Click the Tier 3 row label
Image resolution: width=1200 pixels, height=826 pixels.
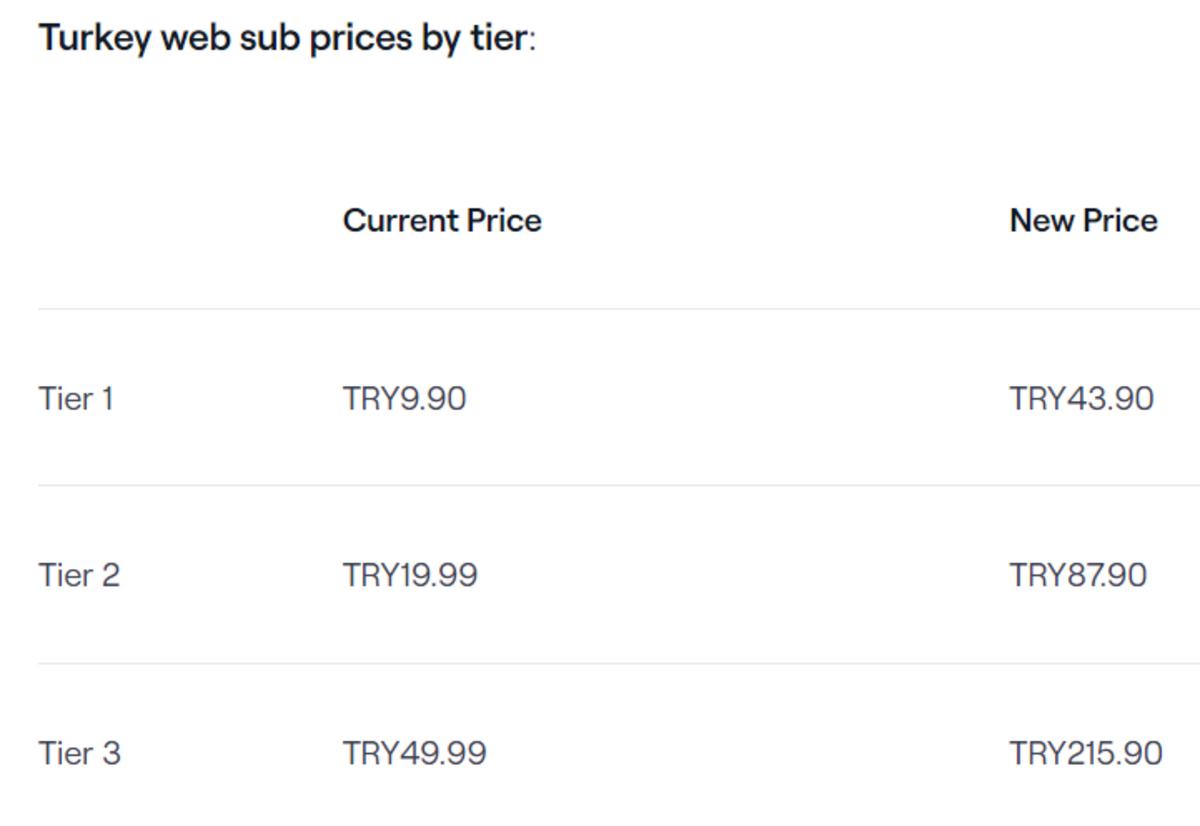pyautogui.click(x=79, y=753)
